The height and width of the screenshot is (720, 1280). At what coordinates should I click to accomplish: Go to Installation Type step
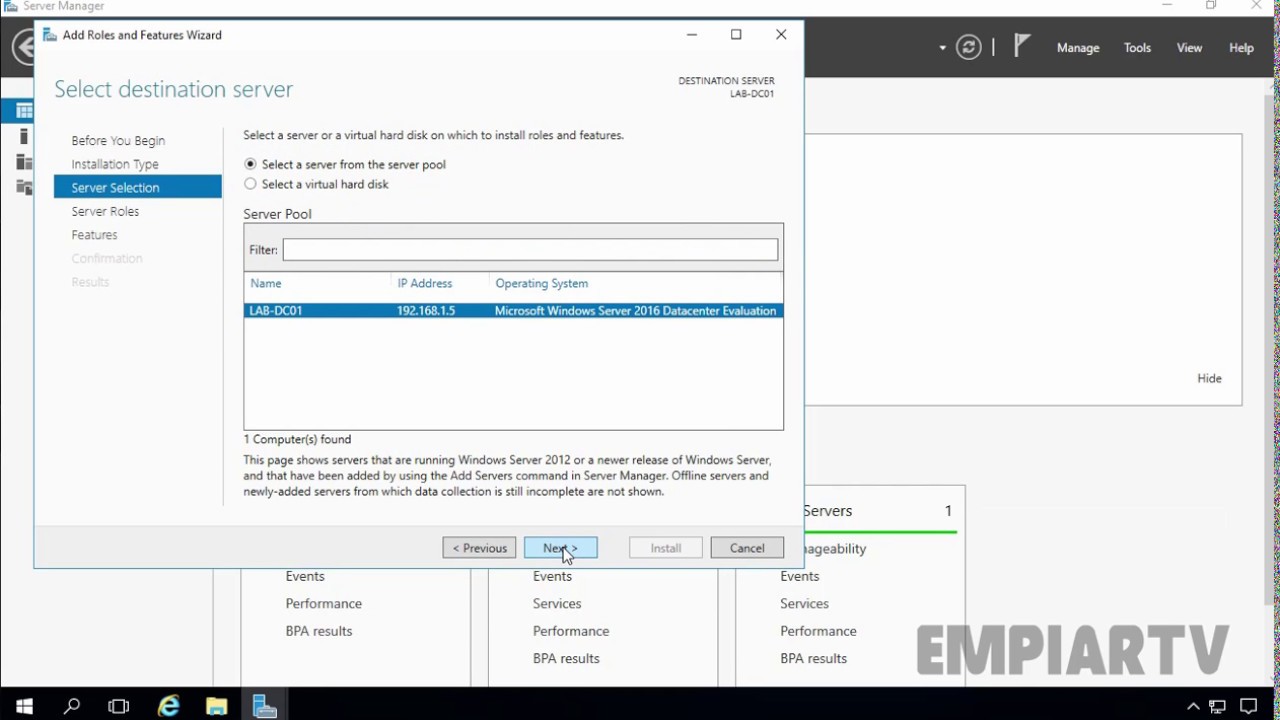(115, 164)
